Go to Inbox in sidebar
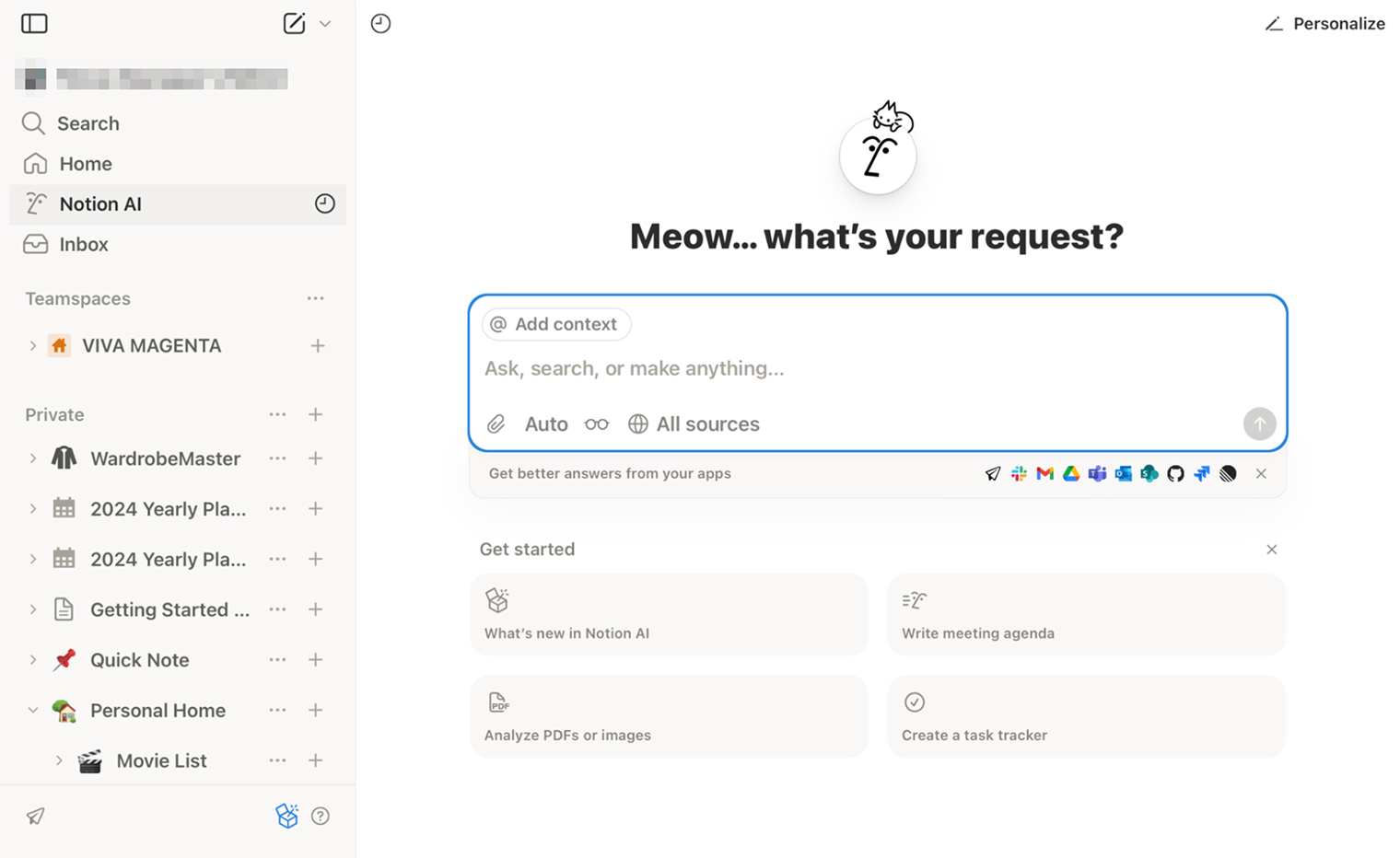1400x858 pixels. (83, 244)
